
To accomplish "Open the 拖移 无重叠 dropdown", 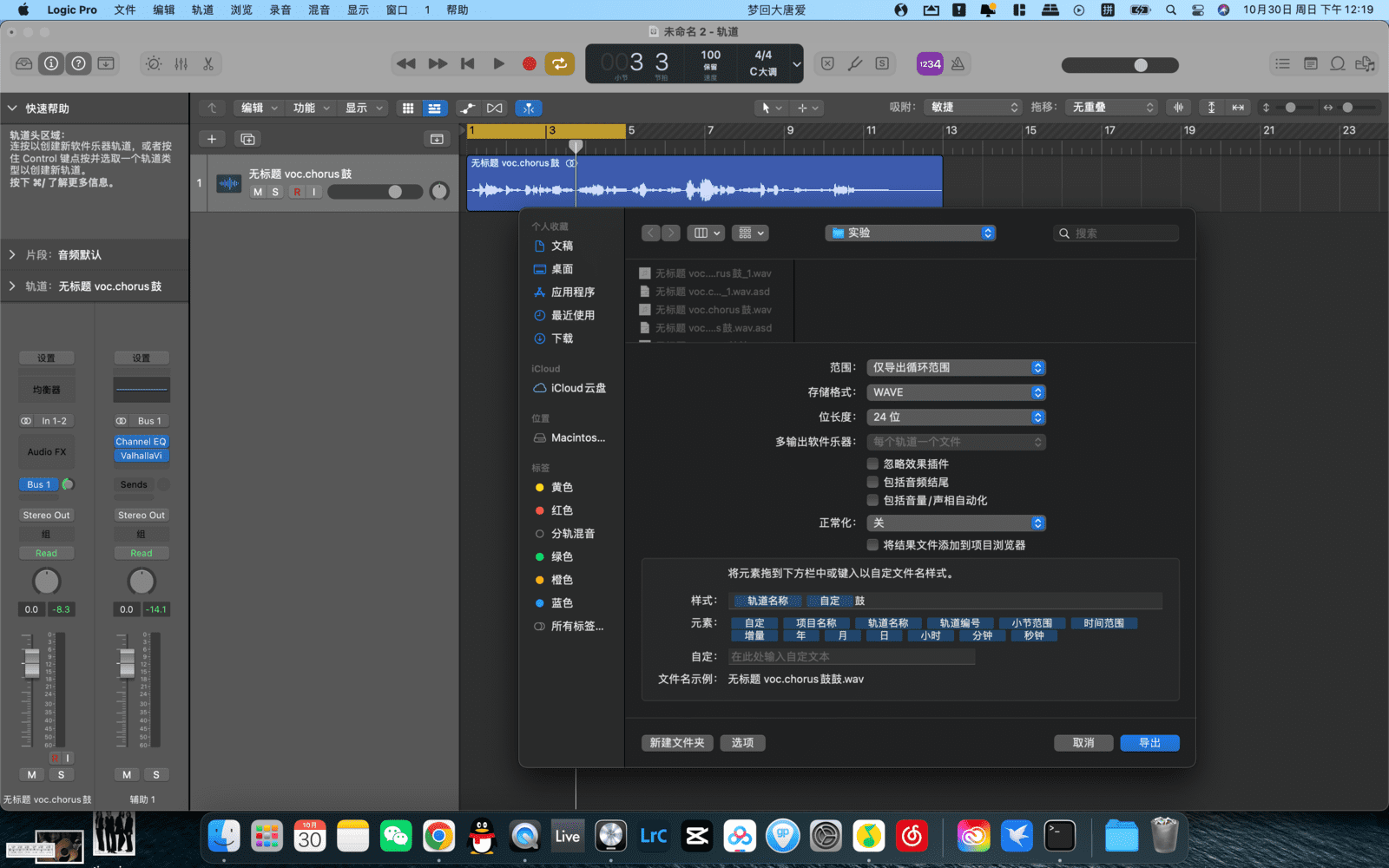I will point(1110,108).
